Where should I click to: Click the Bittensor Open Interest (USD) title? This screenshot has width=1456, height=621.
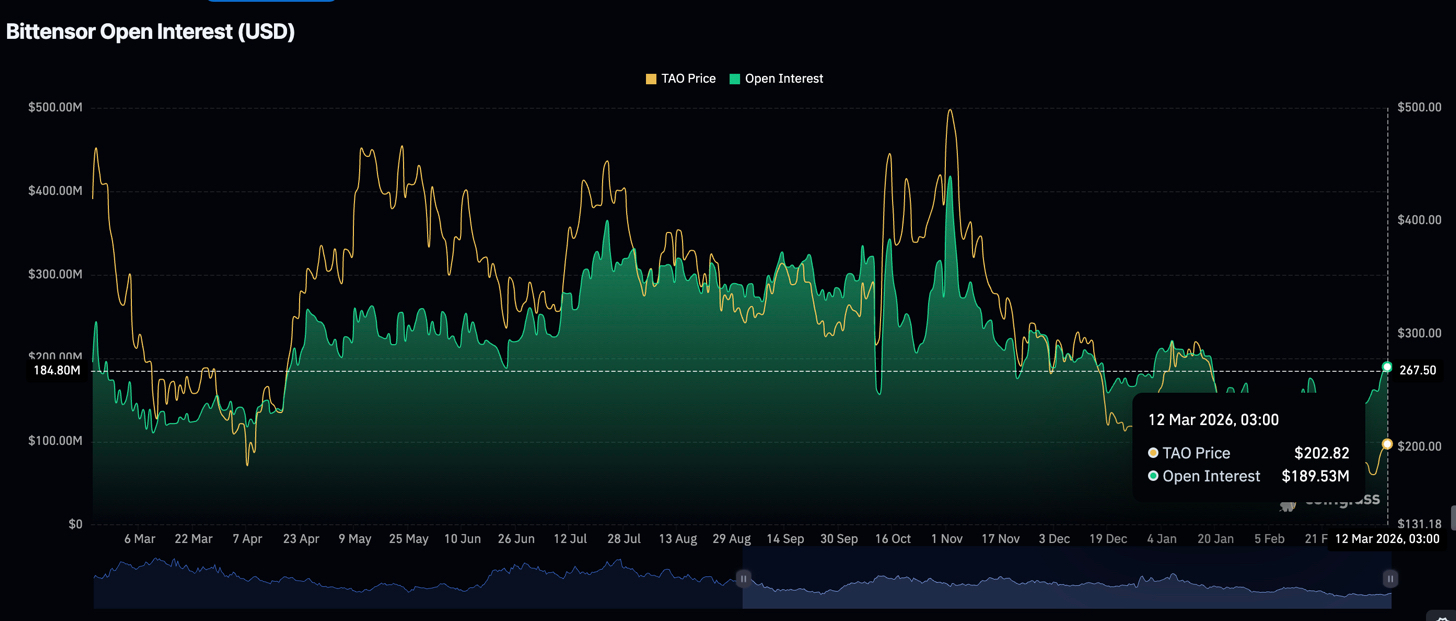150,32
